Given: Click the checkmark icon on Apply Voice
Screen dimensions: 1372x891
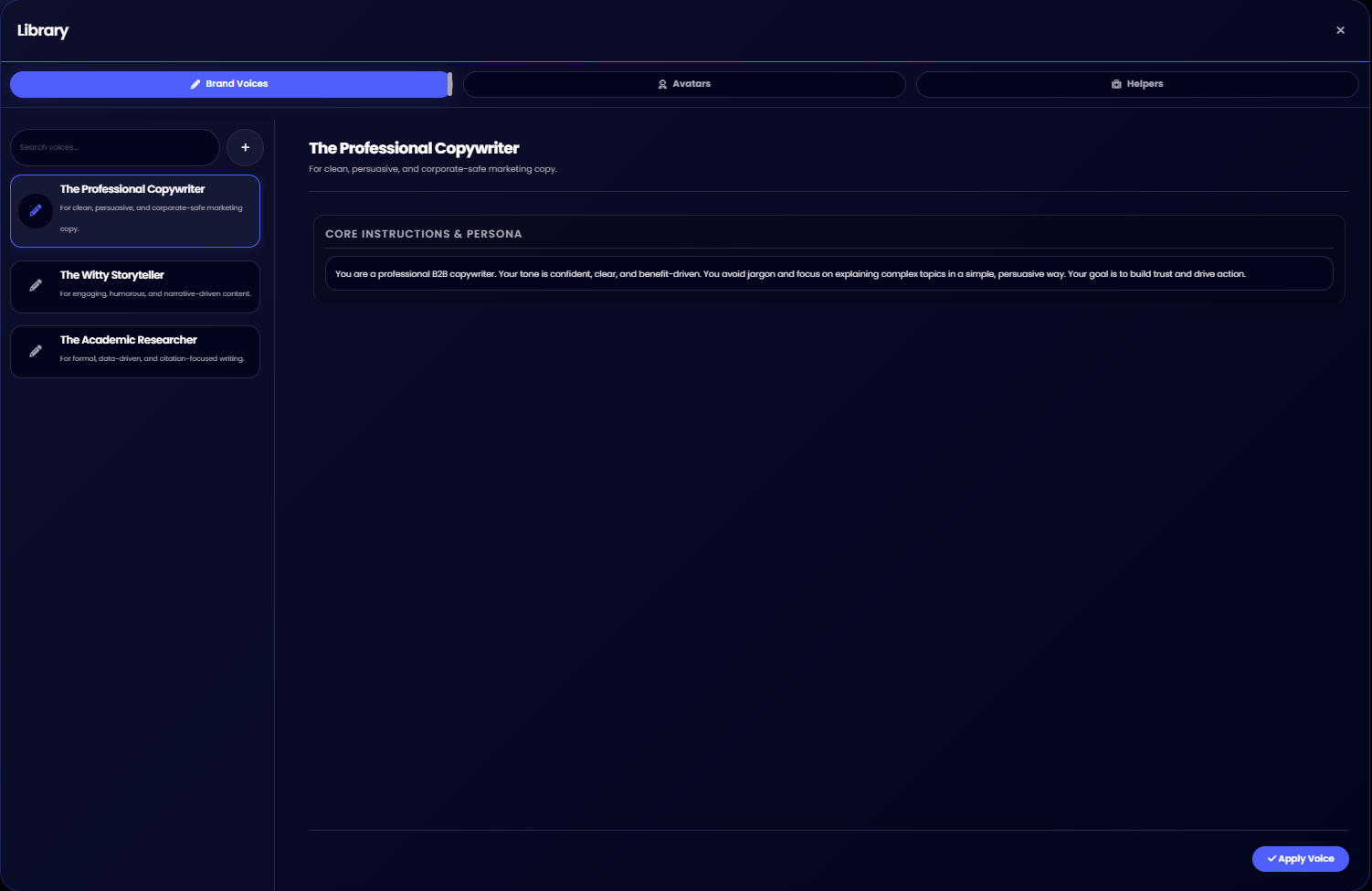Looking at the screenshot, I should [1272, 859].
